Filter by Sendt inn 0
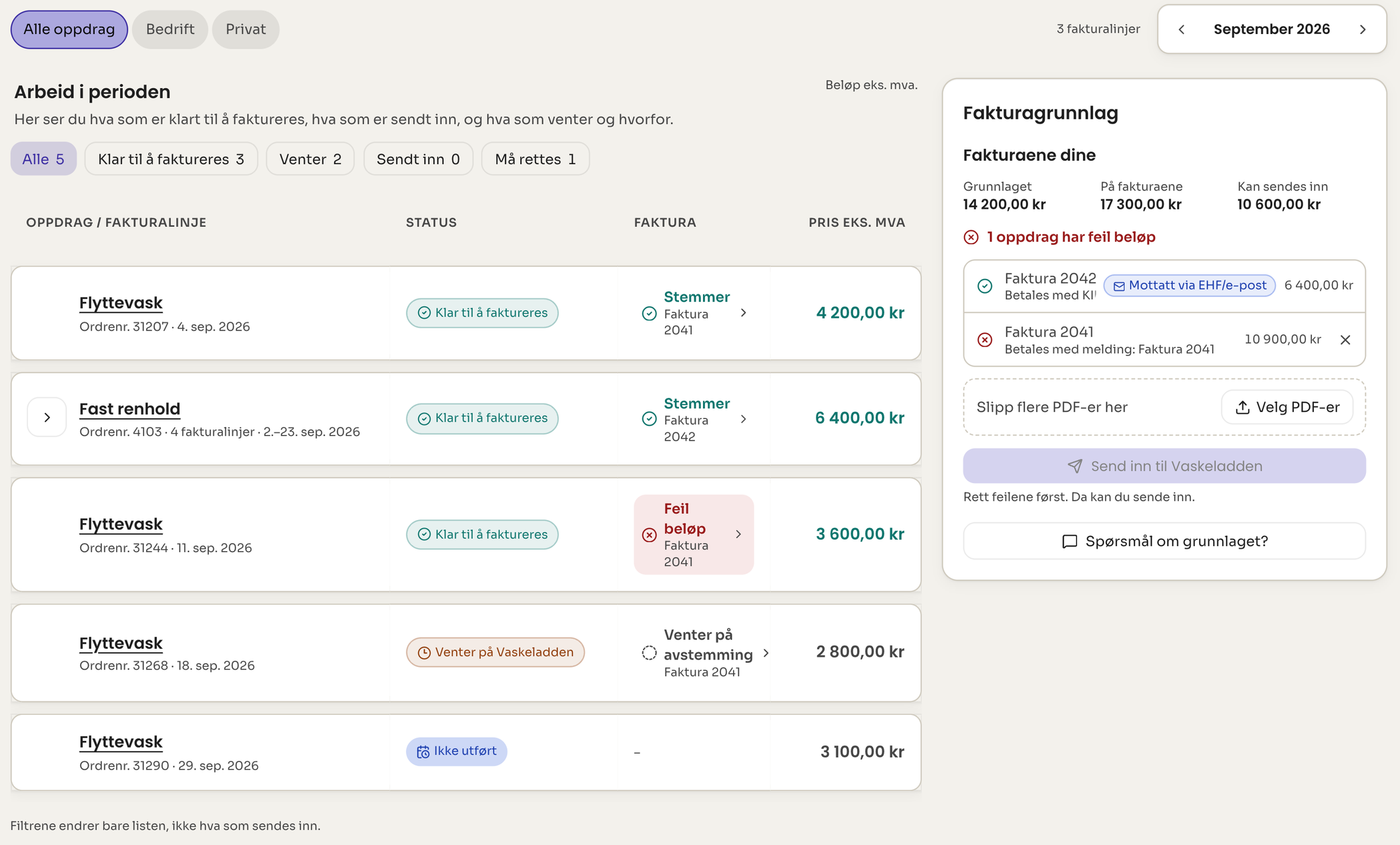 [x=418, y=159]
